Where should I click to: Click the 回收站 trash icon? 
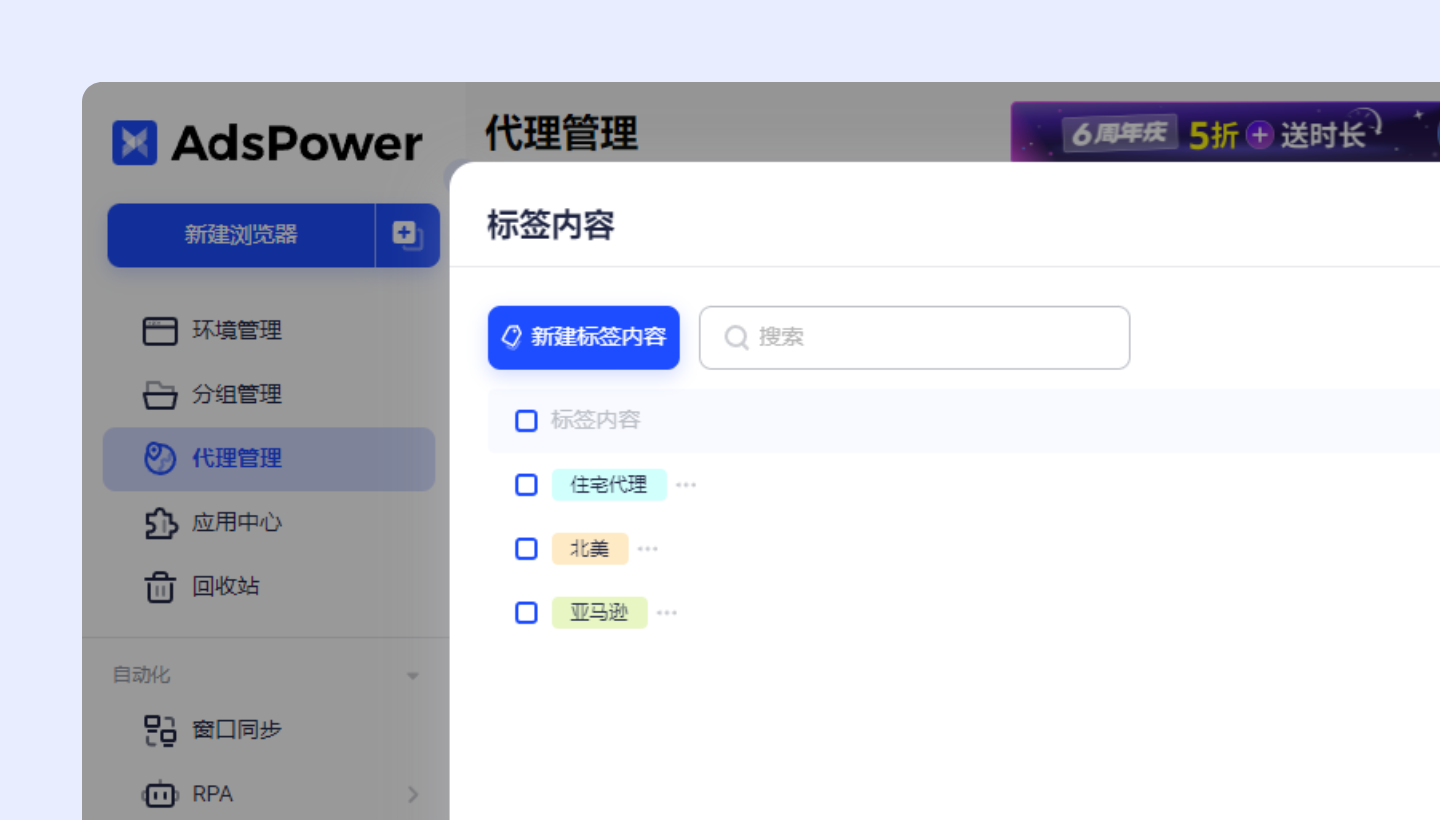coord(161,587)
